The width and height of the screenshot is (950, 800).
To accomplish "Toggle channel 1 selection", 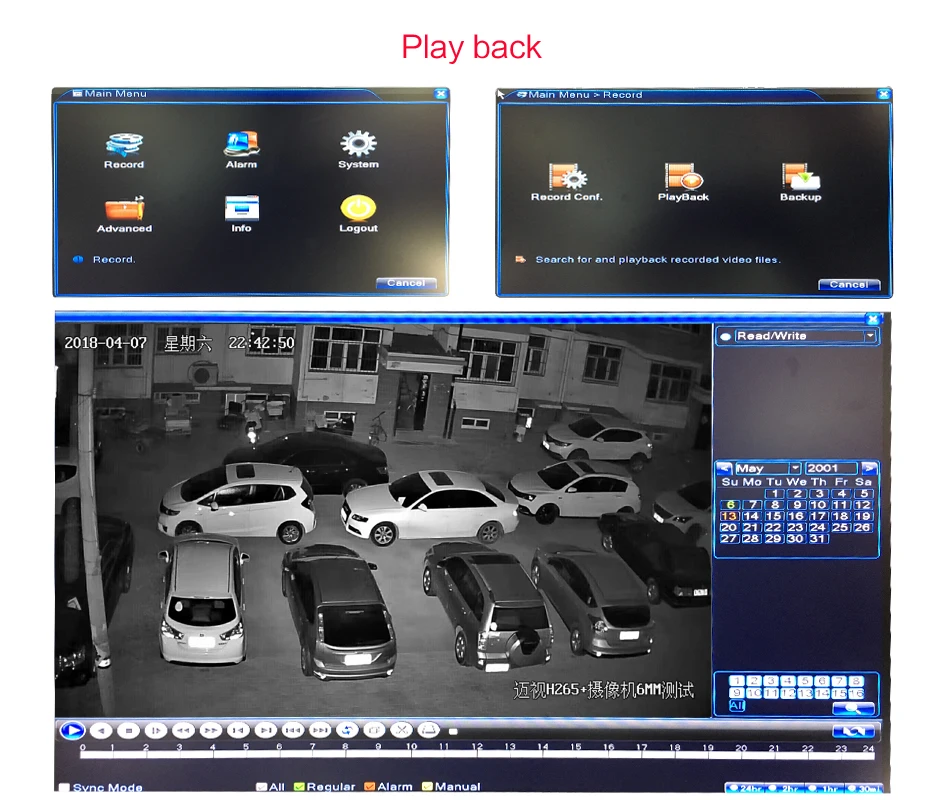I will [x=737, y=681].
